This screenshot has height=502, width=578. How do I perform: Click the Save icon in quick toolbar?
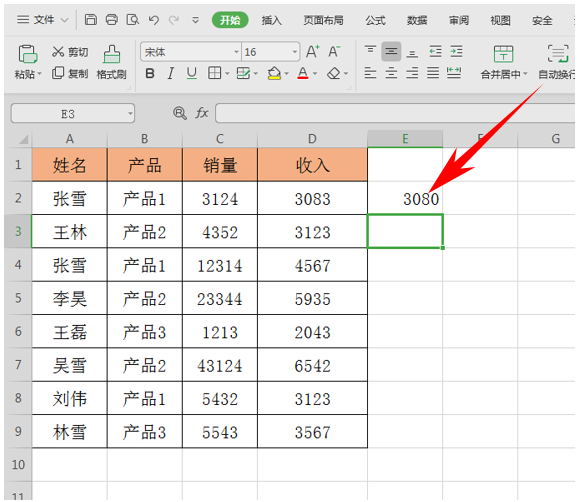(x=91, y=20)
